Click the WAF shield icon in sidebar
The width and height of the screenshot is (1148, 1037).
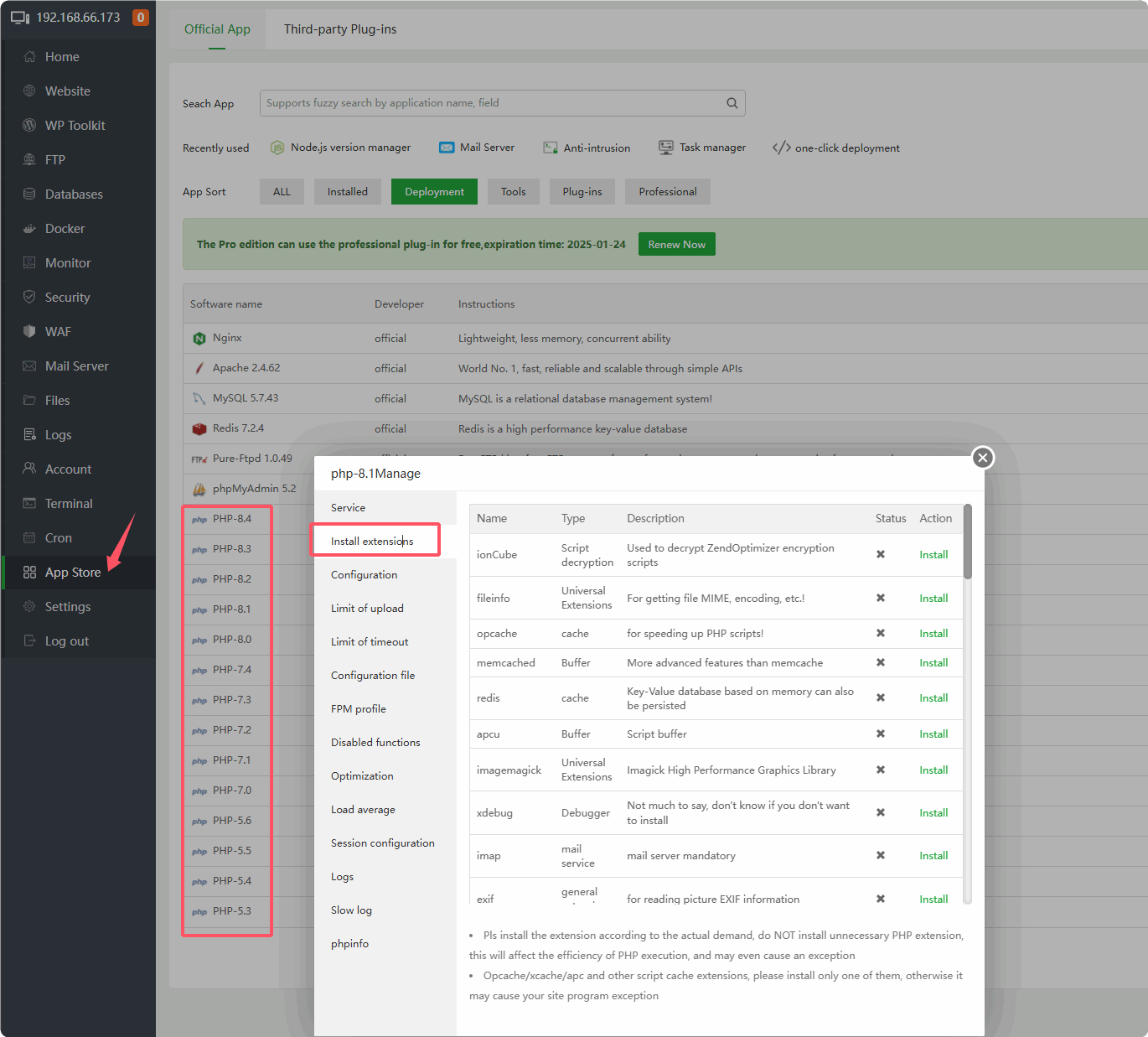point(29,332)
